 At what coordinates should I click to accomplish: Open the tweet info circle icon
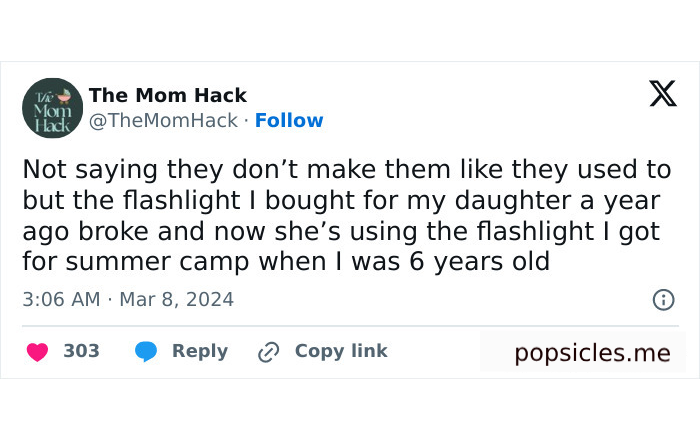(x=663, y=299)
